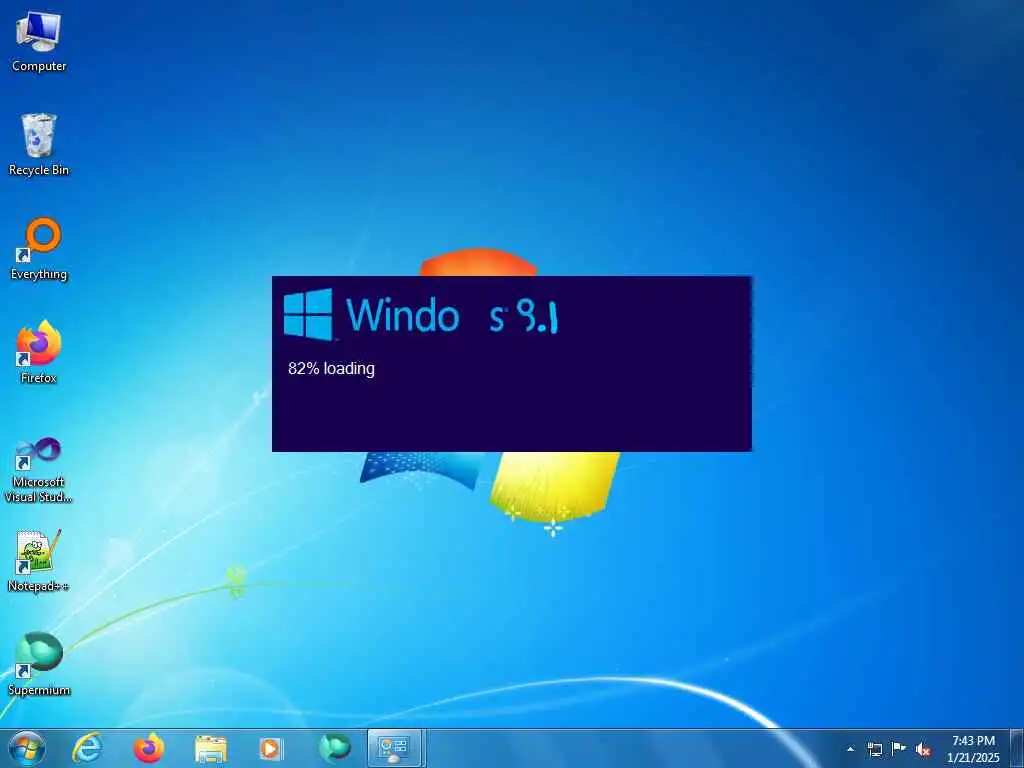Open the network status tray icon

[x=874, y=749]
